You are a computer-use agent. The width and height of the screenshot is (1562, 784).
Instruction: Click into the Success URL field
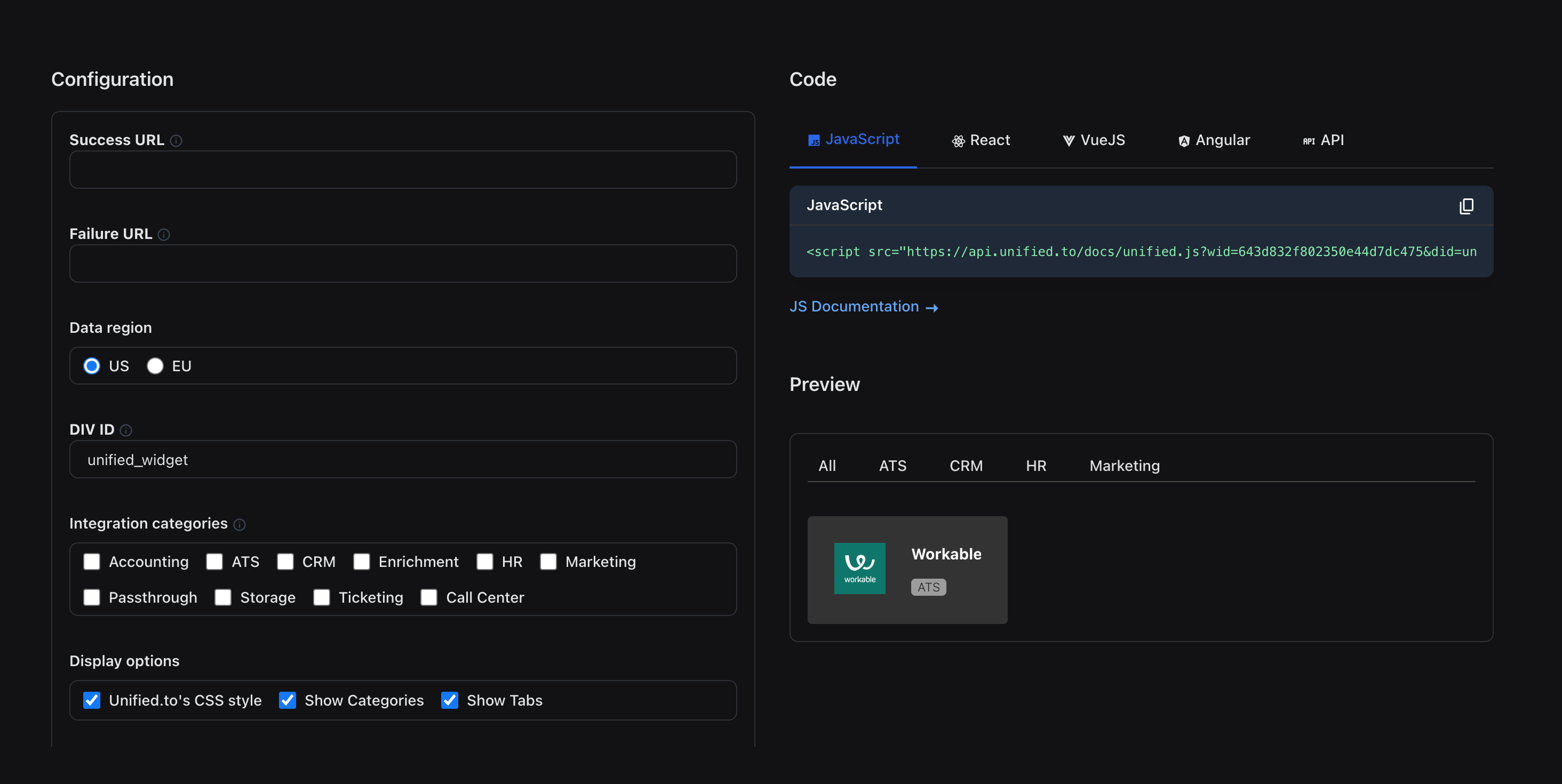click(x=403, y=170)
